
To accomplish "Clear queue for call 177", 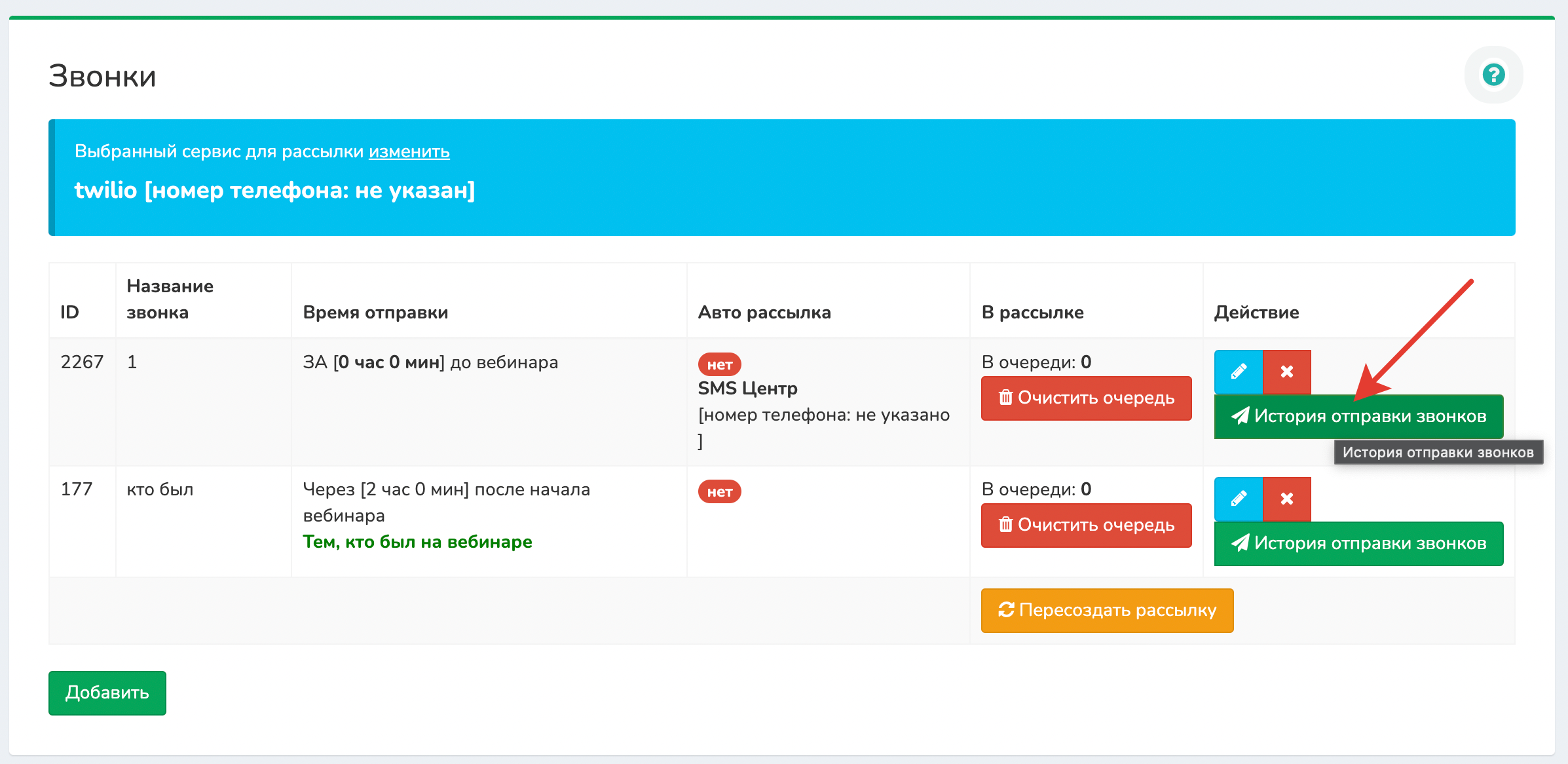I will (x=1086, y=525).
